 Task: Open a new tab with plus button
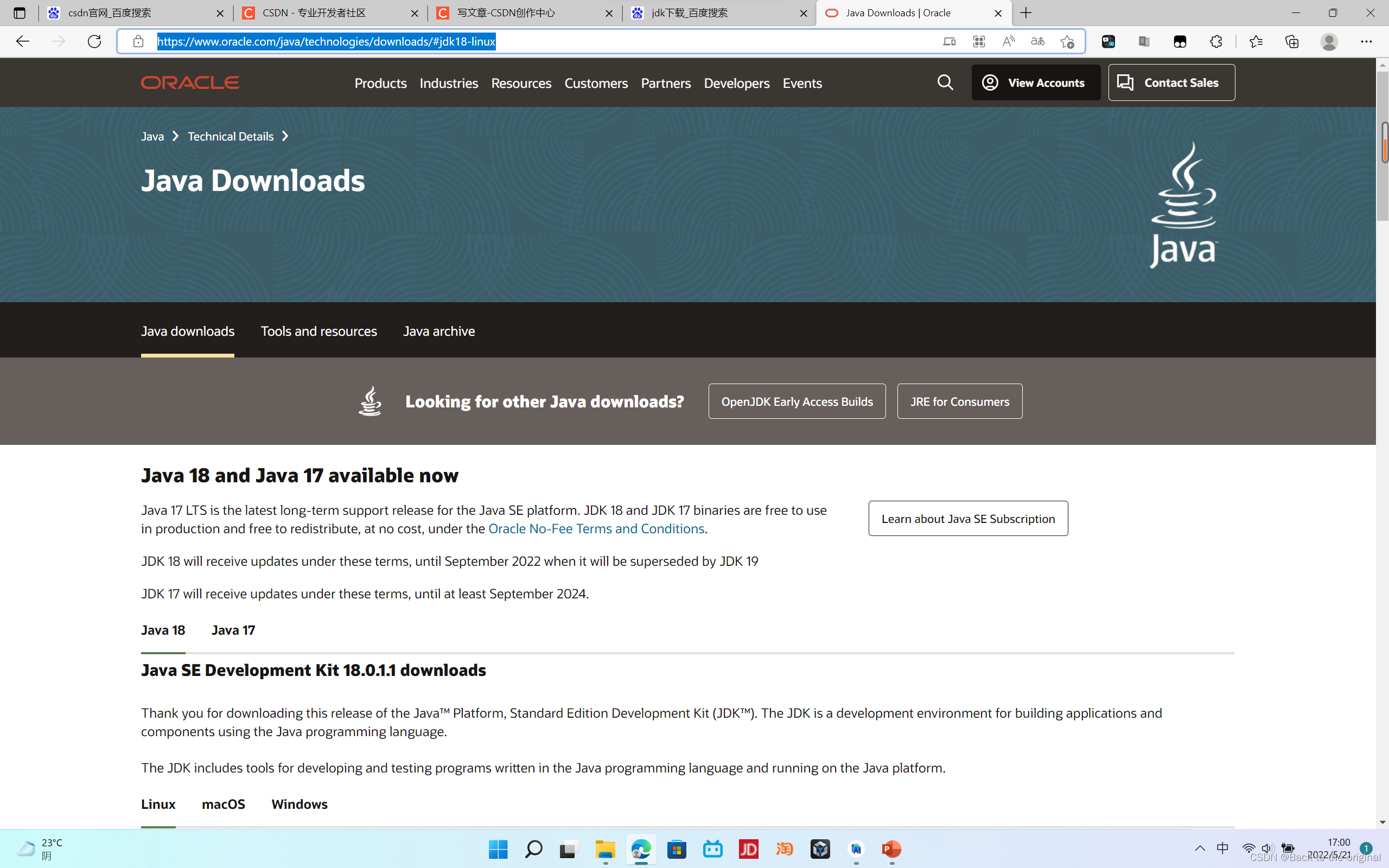point(1026,12)
